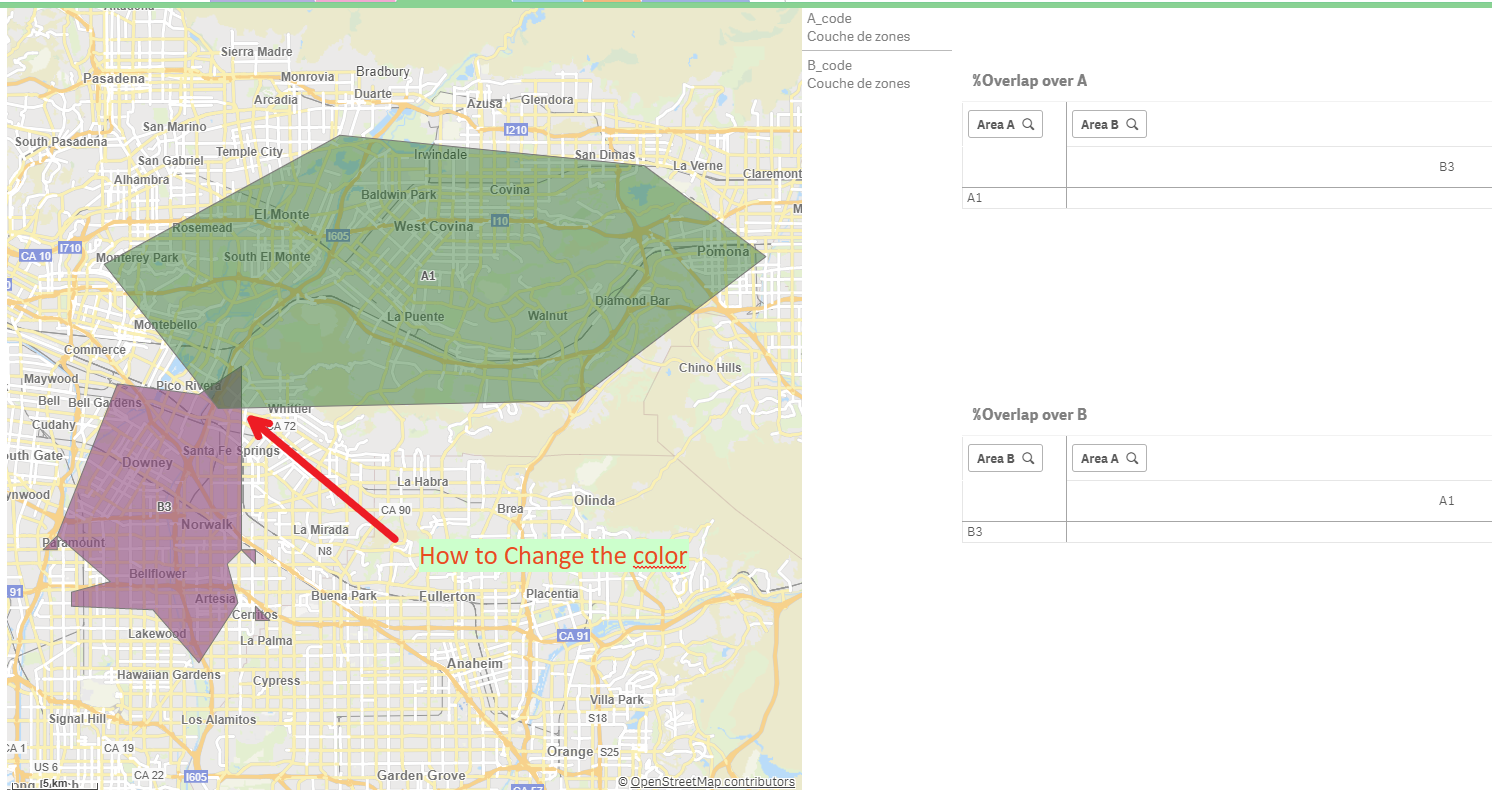Screen dimensions: 1492x790
Task: Select the B3 value cell in the top table
Action: [1446, 166]
